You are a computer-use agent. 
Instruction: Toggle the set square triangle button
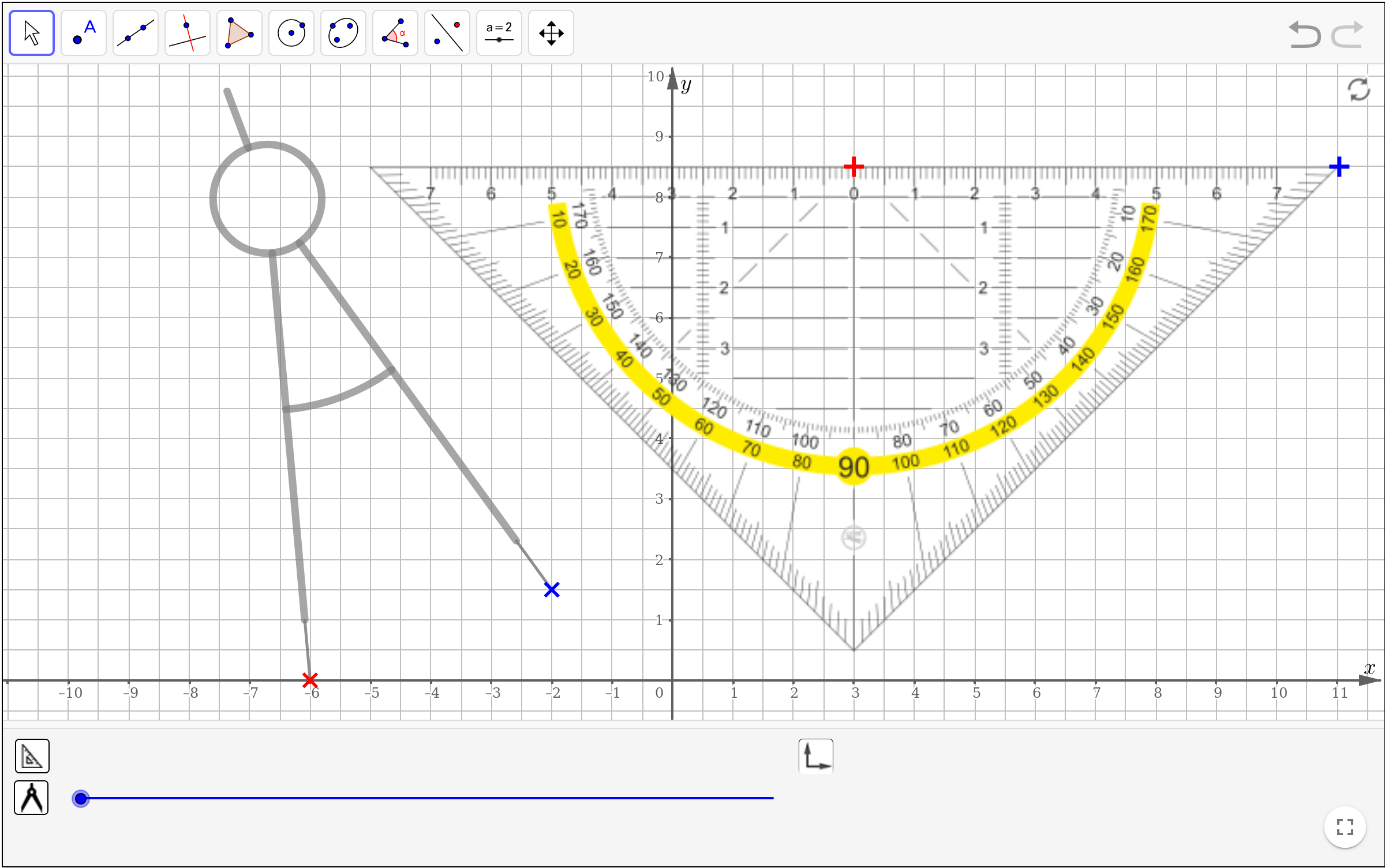(32, 755)
